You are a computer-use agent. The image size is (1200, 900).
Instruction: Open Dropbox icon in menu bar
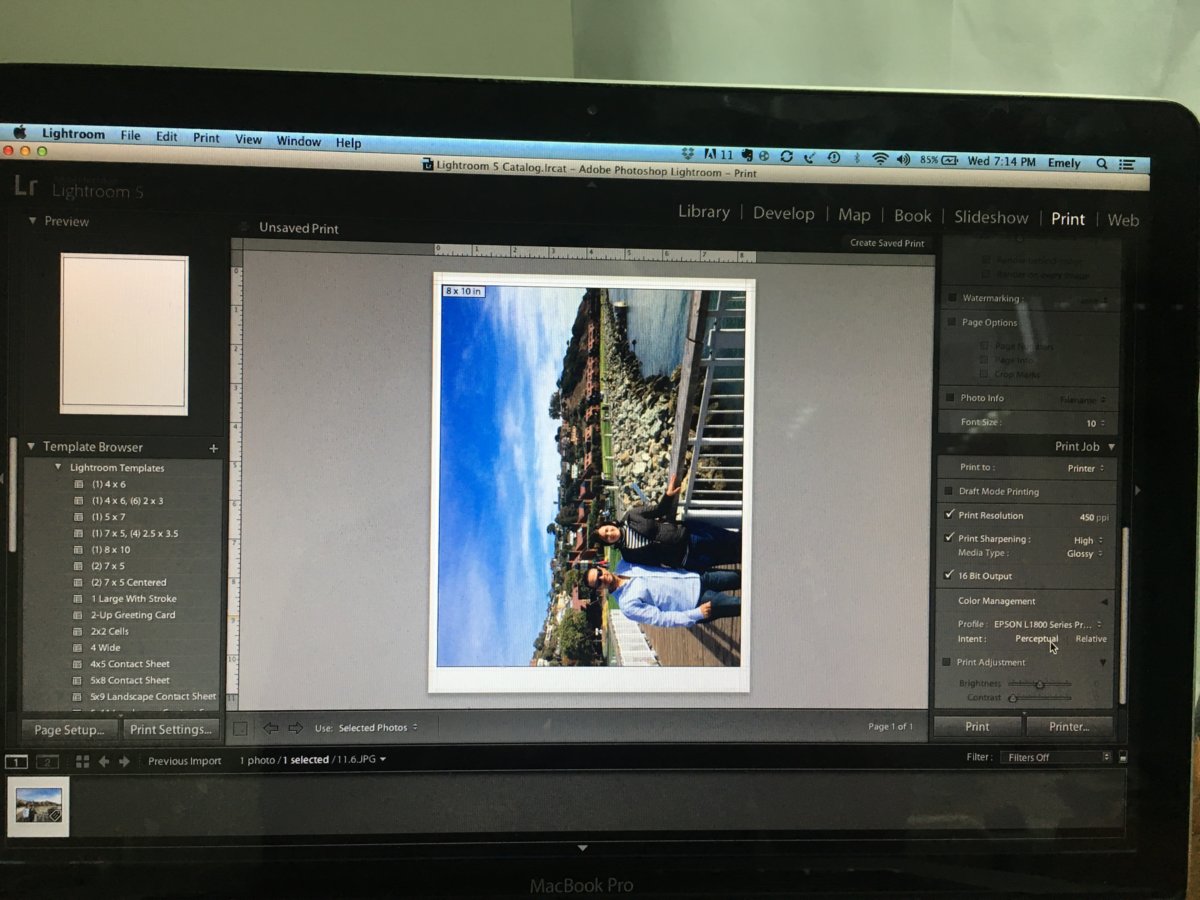tap(688, 157)
